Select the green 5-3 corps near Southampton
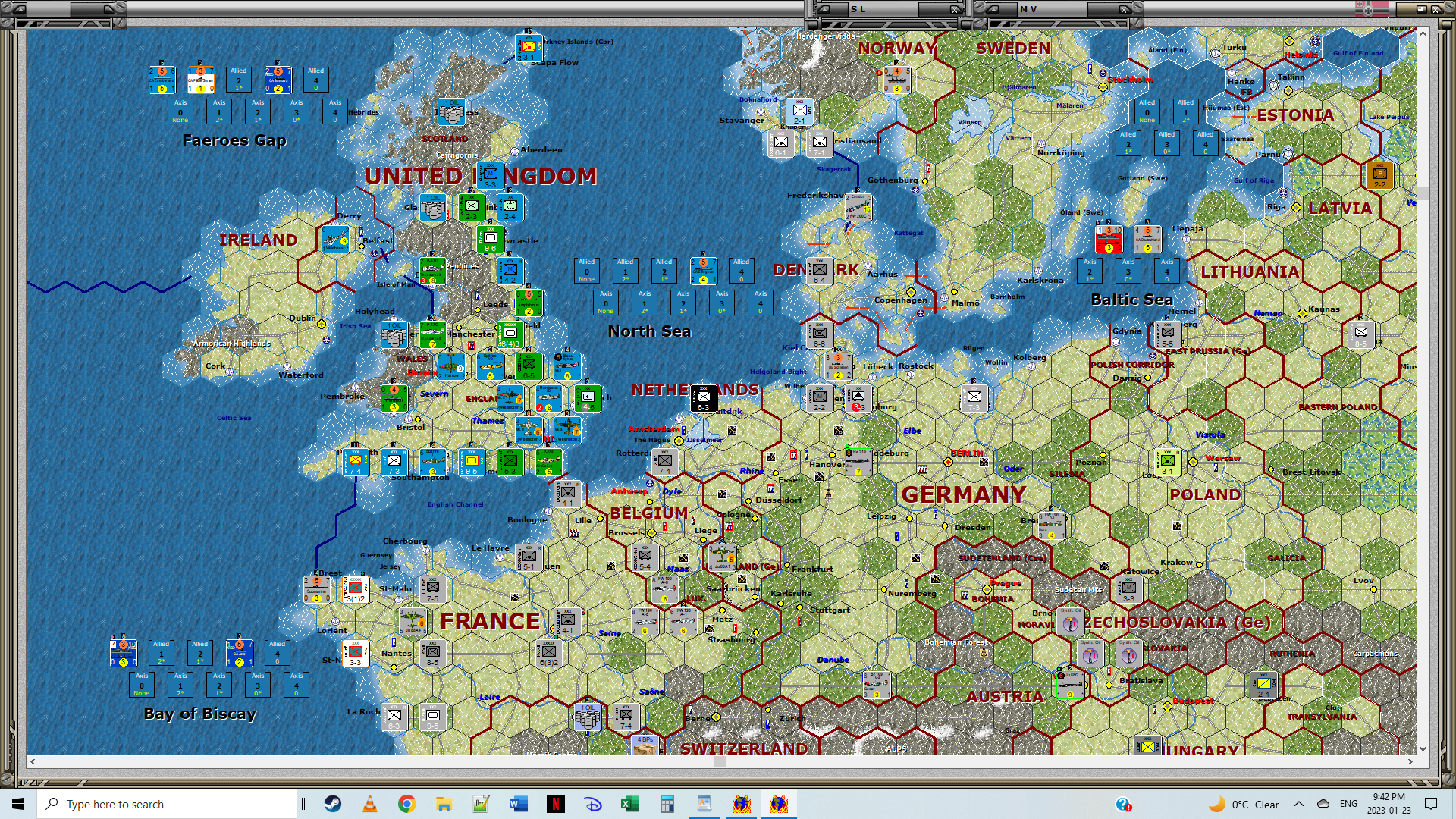 click(x=510, y=462)
